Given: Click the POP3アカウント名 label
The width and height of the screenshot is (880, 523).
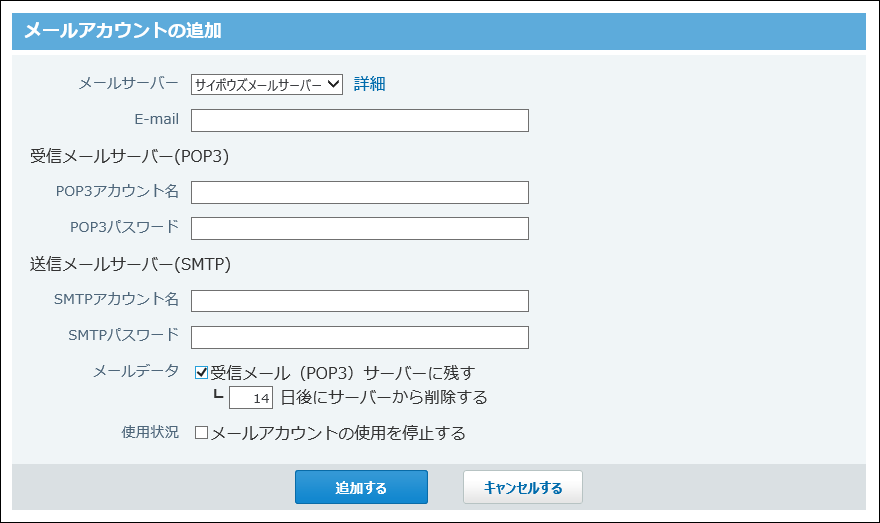Looking at the screenshot, I should pyautogui.click(x=117, y=191).
